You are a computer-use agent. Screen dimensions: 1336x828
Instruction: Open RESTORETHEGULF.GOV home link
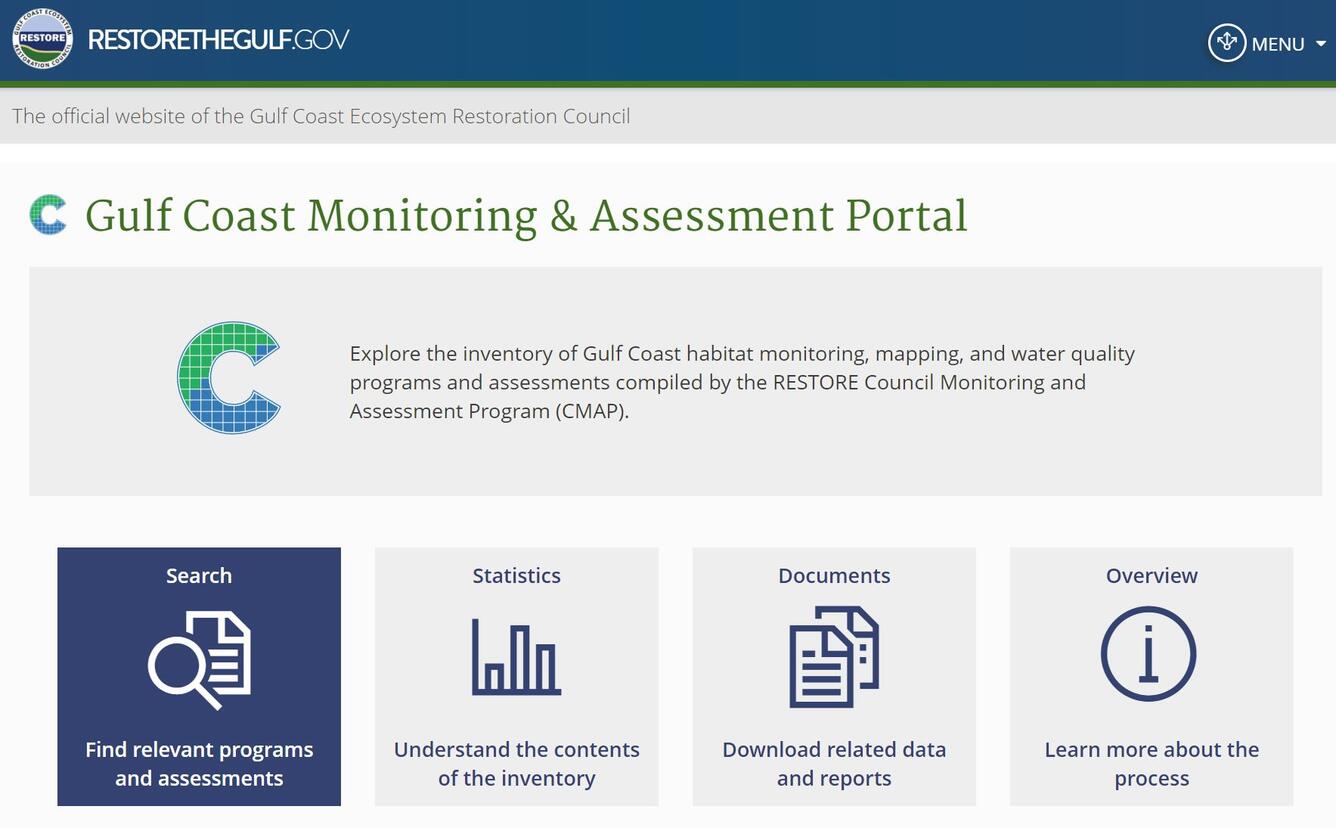point(218,40)
